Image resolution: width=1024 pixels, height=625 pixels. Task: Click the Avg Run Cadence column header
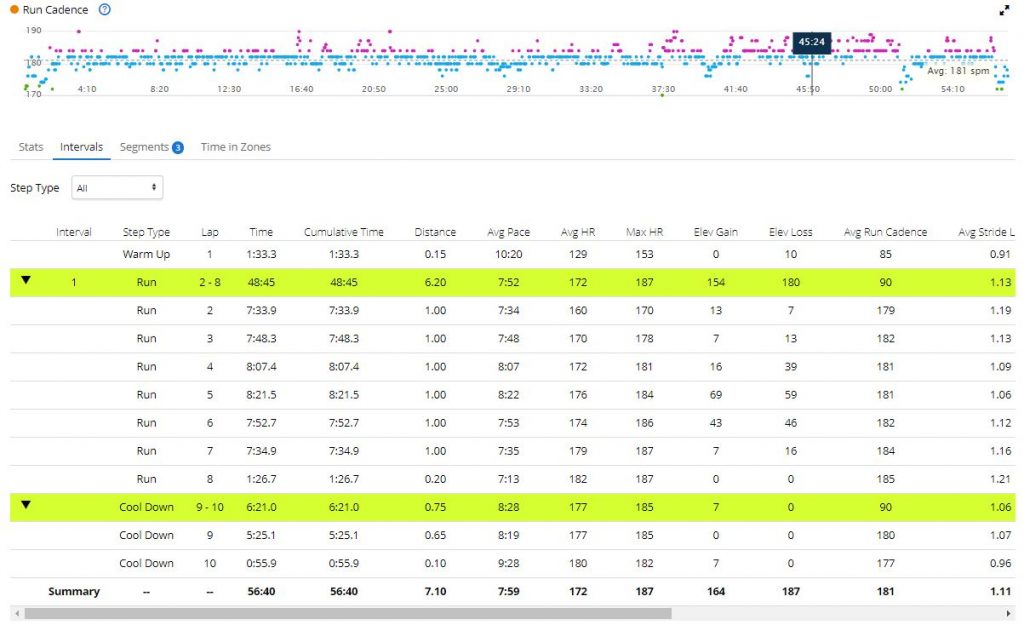point(885,232)
